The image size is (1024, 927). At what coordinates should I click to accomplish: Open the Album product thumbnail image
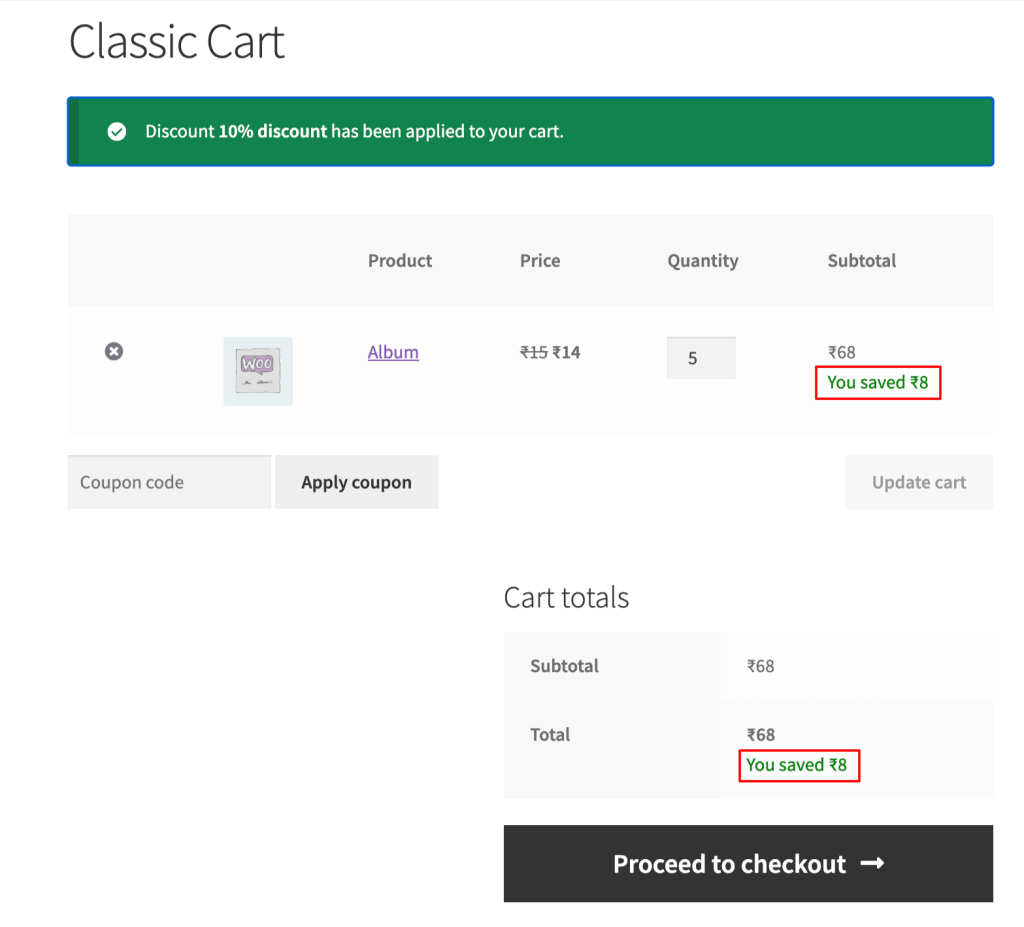click(x=258, y=370)
